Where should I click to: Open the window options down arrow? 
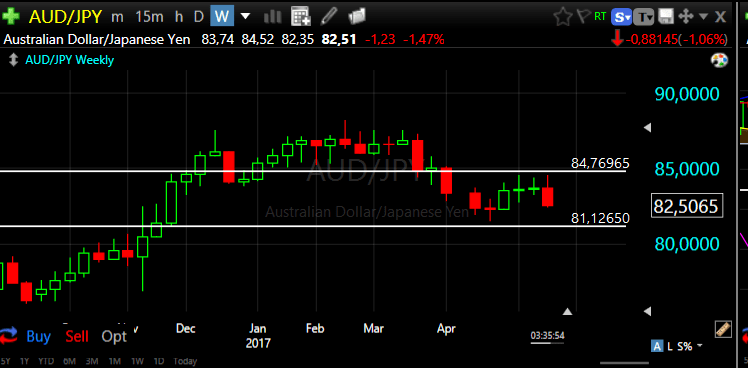point(704,17)
